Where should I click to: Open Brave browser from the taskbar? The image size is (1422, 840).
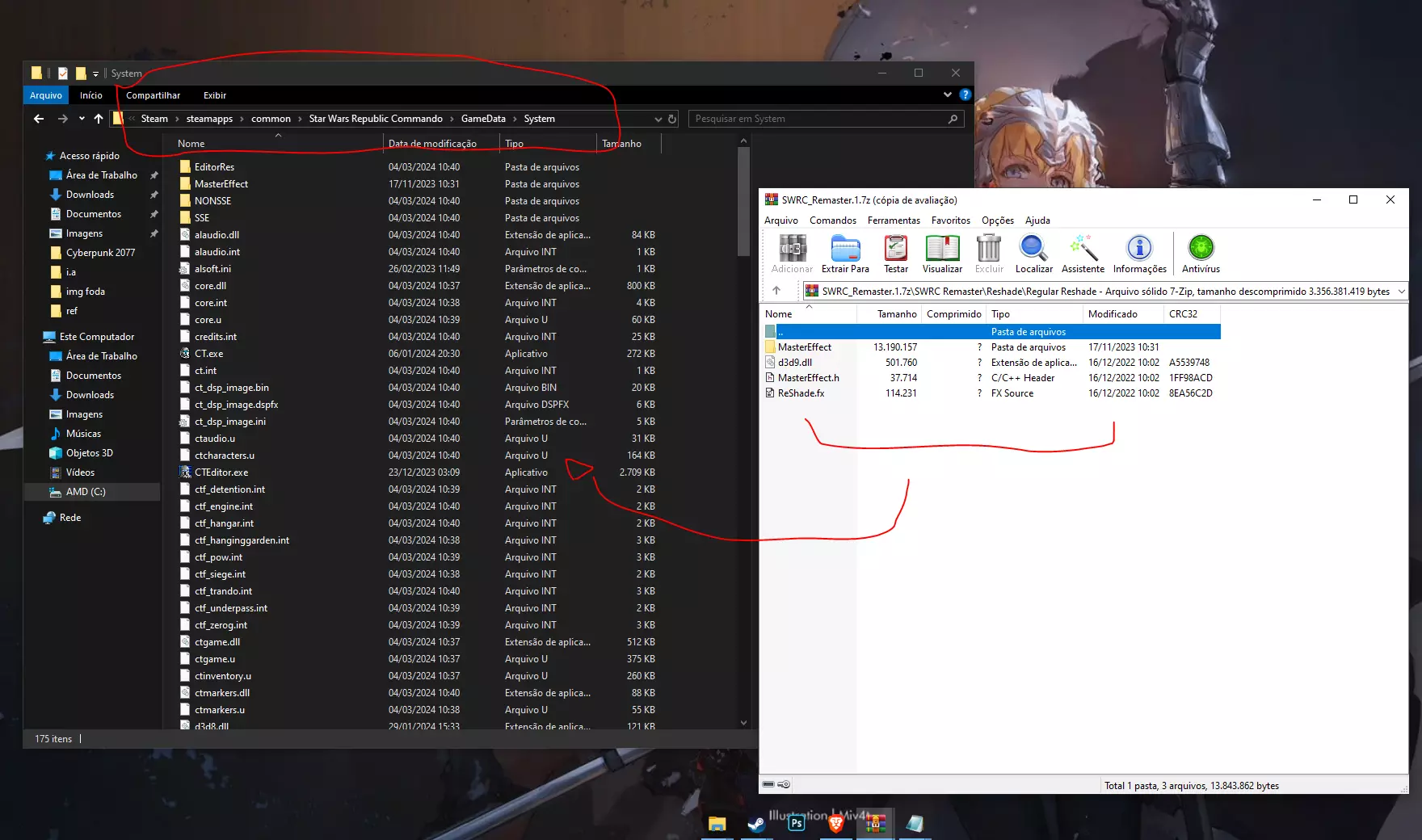click(x=835, y=823)
